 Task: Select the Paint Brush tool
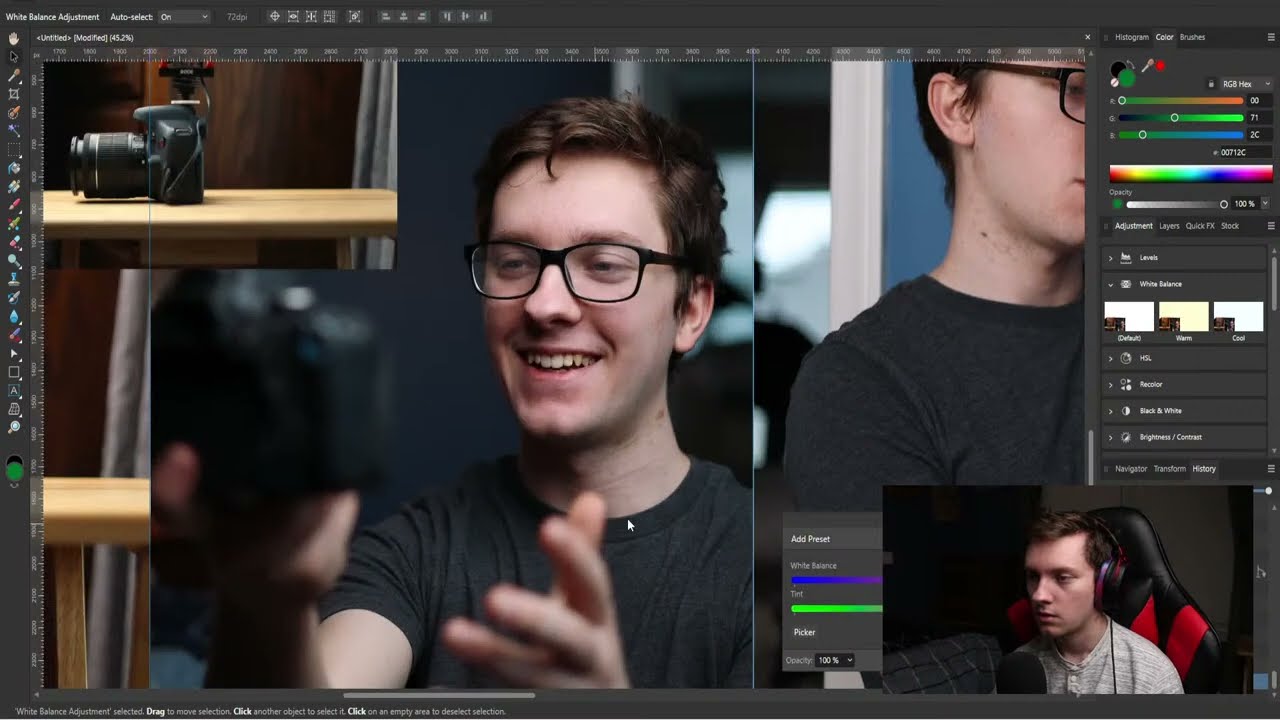coord(14,205)
